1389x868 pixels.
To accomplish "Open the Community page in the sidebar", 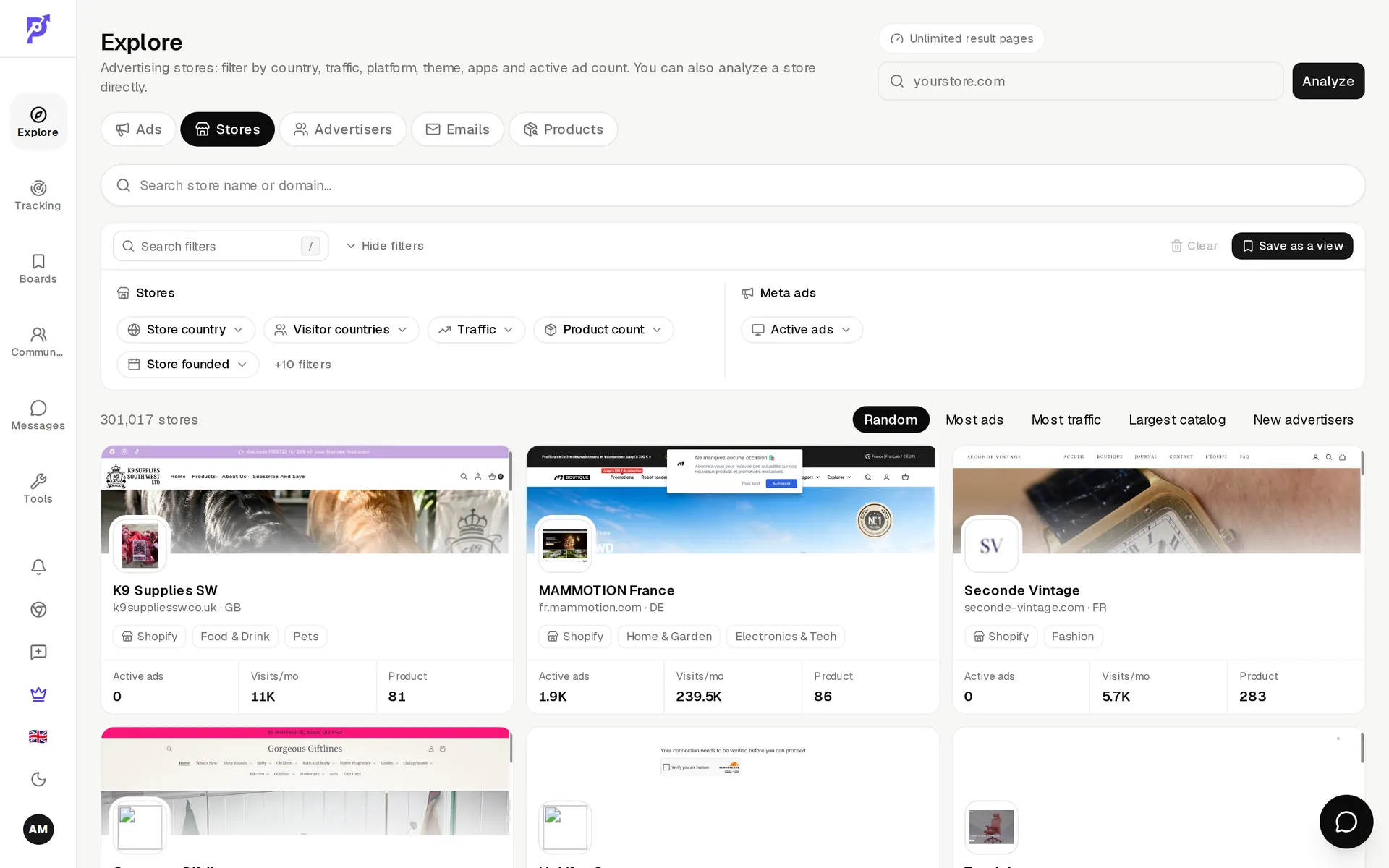I will pyautogui.click(x=38, y=341).
